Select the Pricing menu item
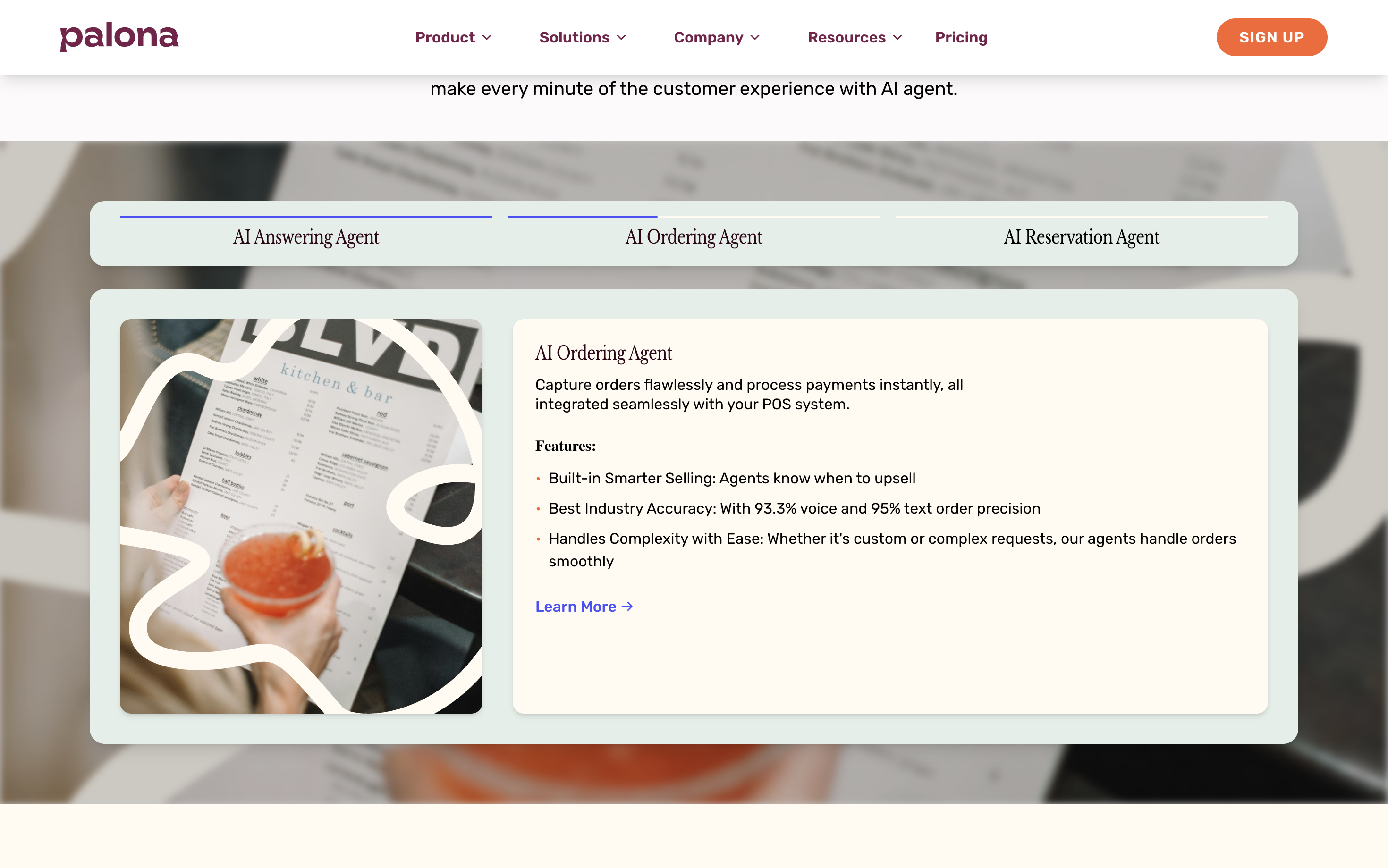Viewport: 1388px width, 868px height. point(961,37)
